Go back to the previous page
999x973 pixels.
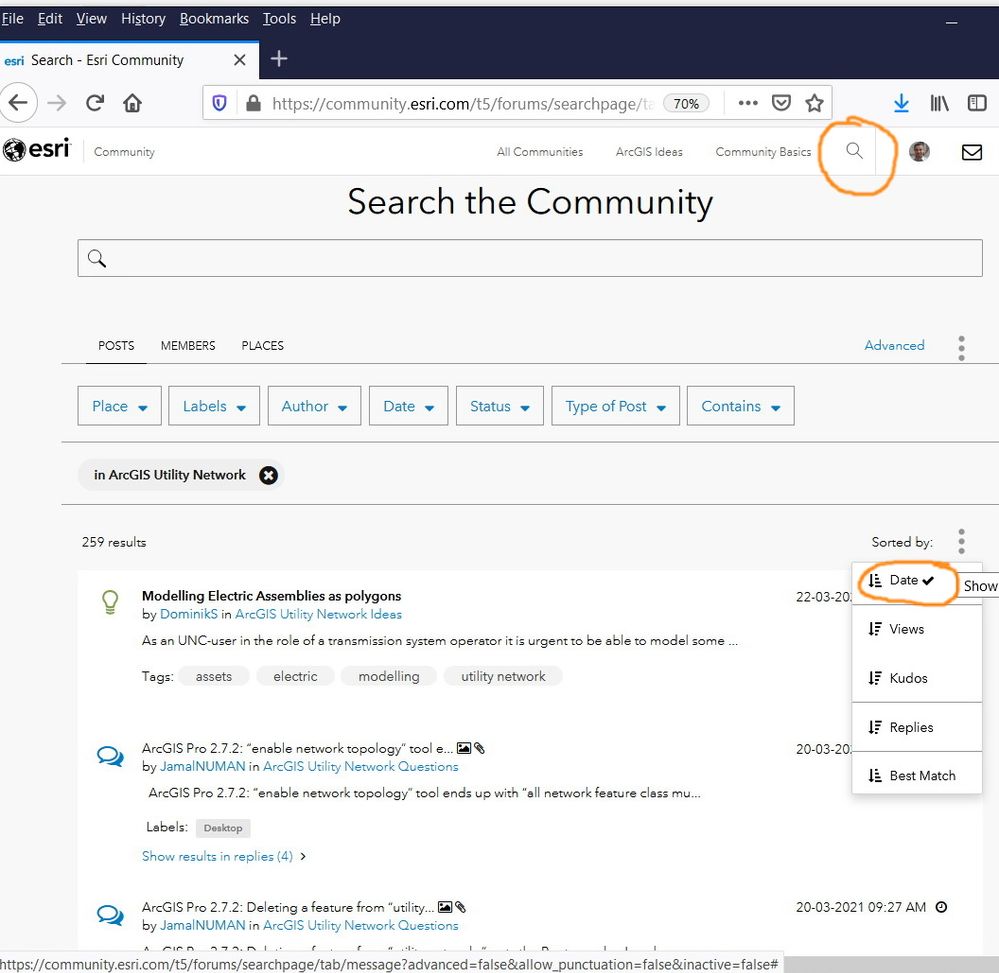point(18,103)
